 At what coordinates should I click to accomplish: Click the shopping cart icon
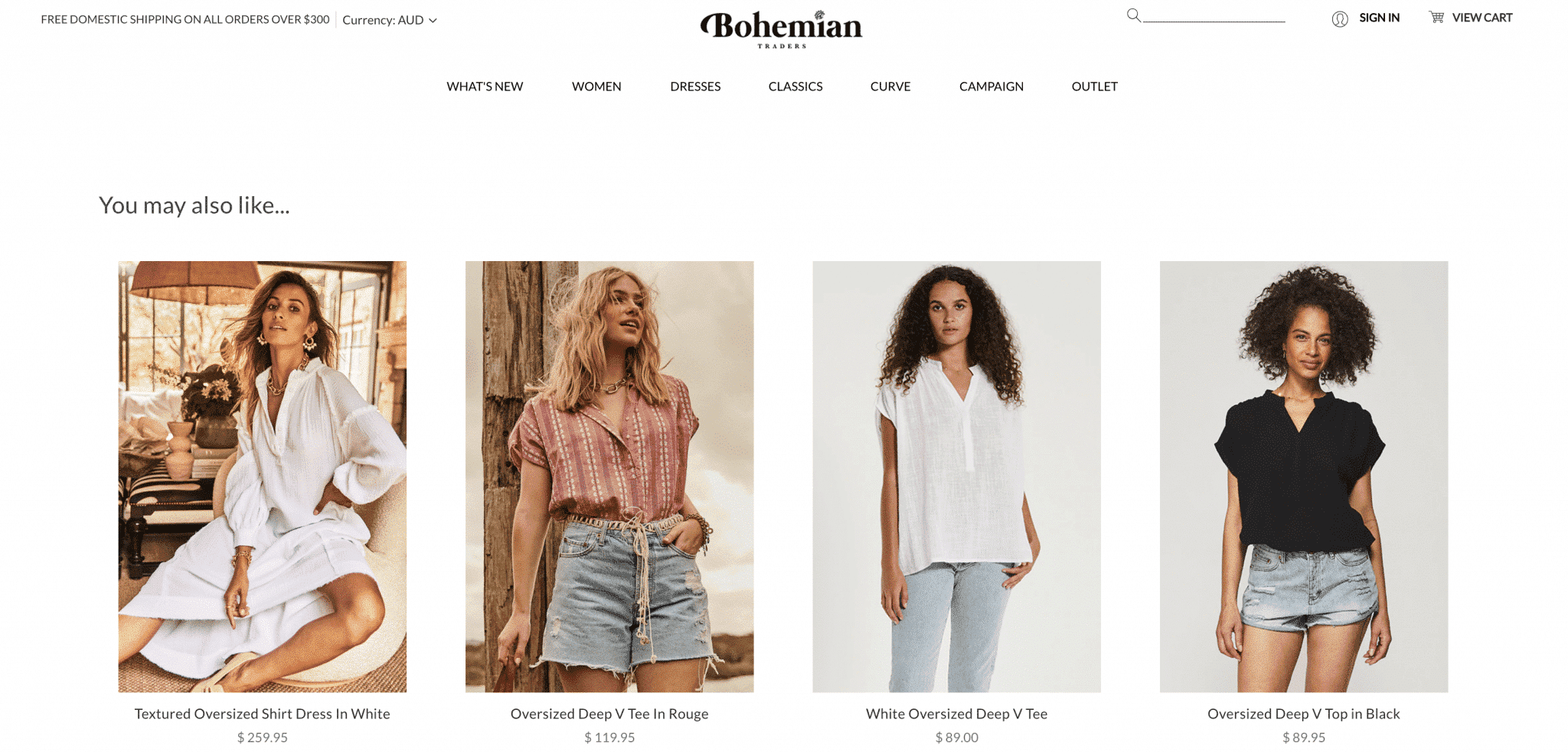pyautogui.click(x=1436, y=17)
